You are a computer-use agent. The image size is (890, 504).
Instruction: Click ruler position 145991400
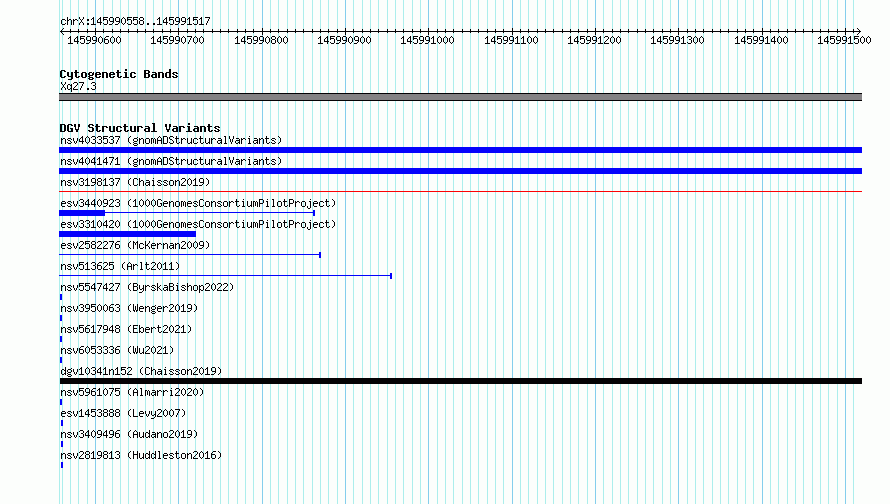click(x=761, y=40)
